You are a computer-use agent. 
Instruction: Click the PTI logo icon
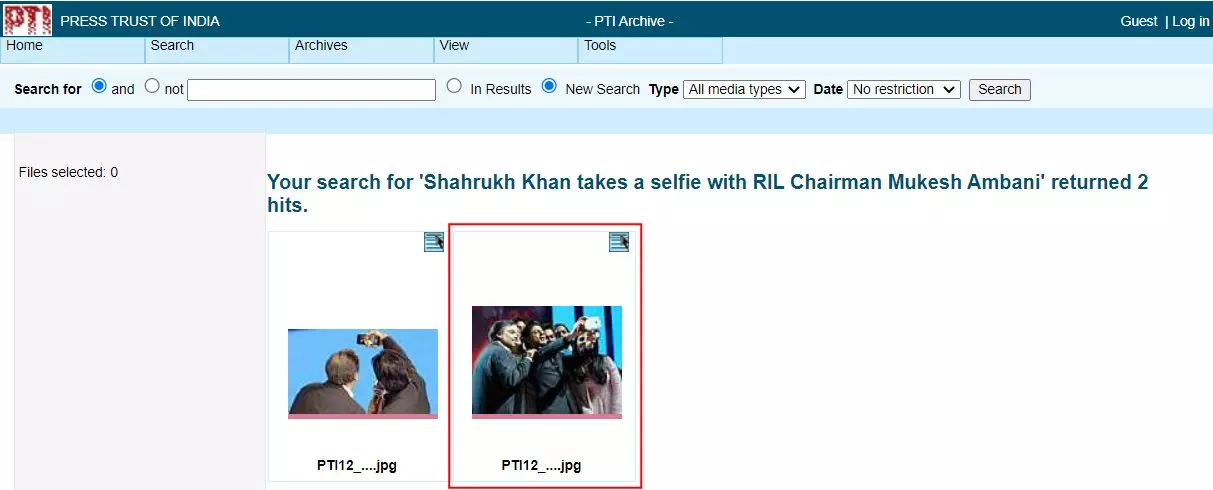[x=28, y=20]
